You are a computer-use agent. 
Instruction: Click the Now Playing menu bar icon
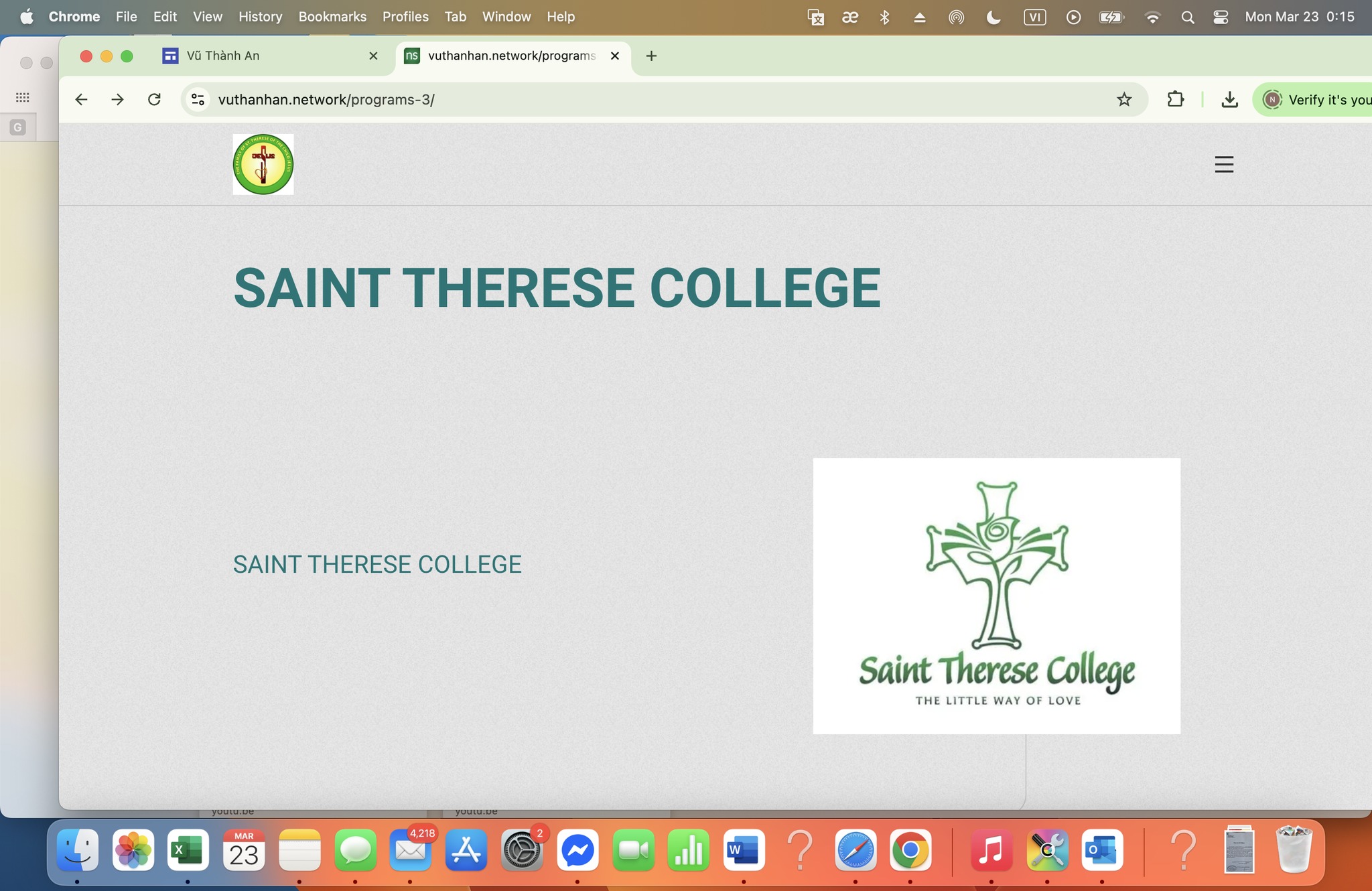tap(1073, 17)
